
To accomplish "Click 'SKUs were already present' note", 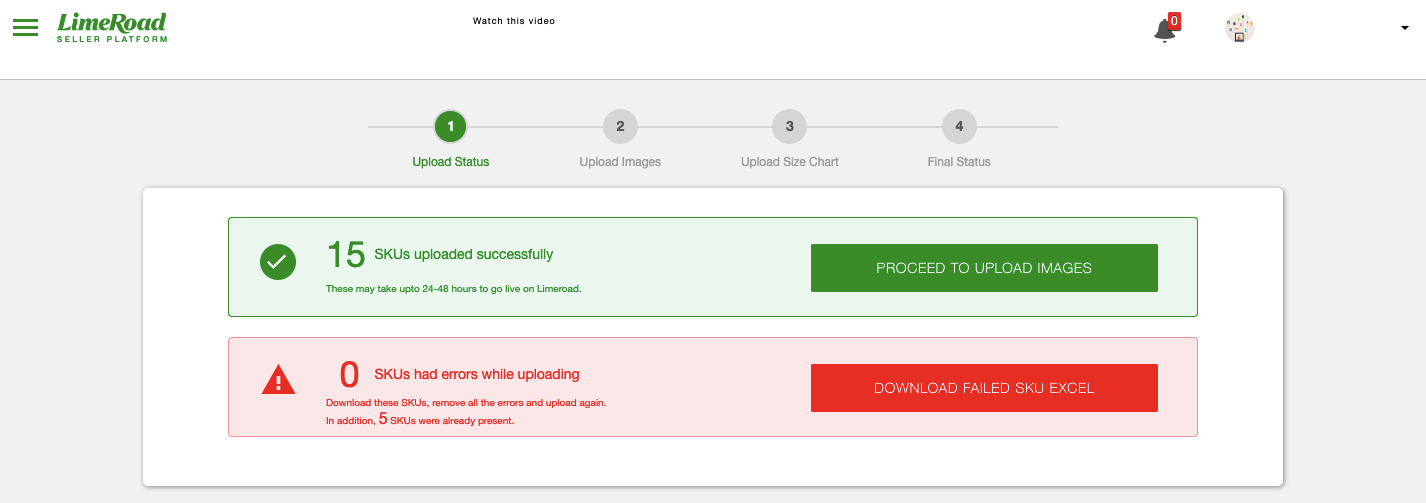I will click(452, 420).
